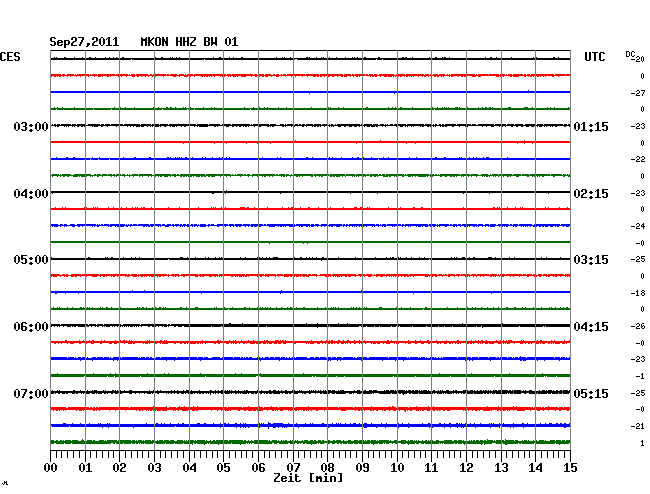Screen dimensions: 650x494
Task: Select minute tick label 06
Action: (258, 468)
